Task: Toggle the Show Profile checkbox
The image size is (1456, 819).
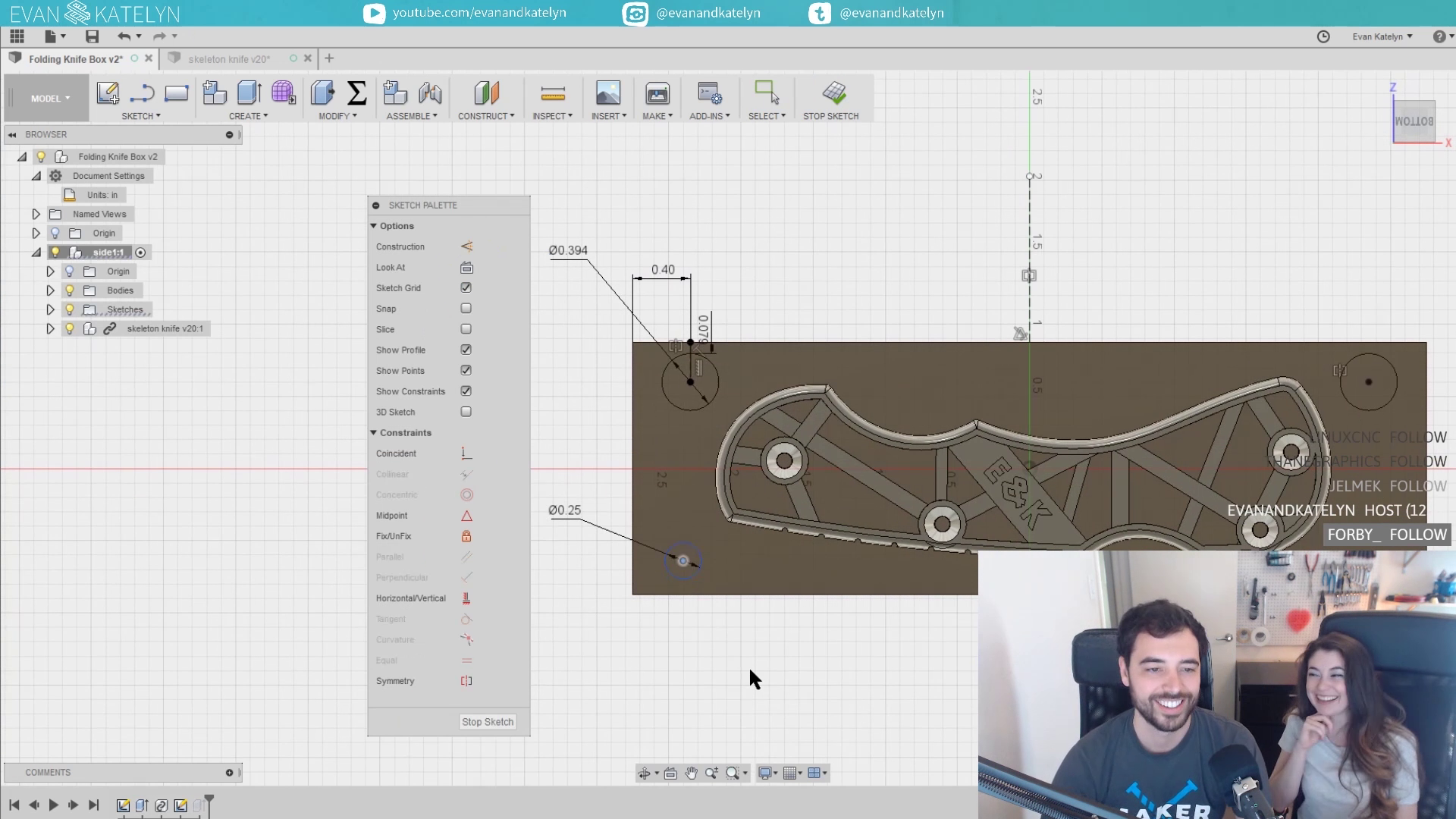Action: [466, 350]
